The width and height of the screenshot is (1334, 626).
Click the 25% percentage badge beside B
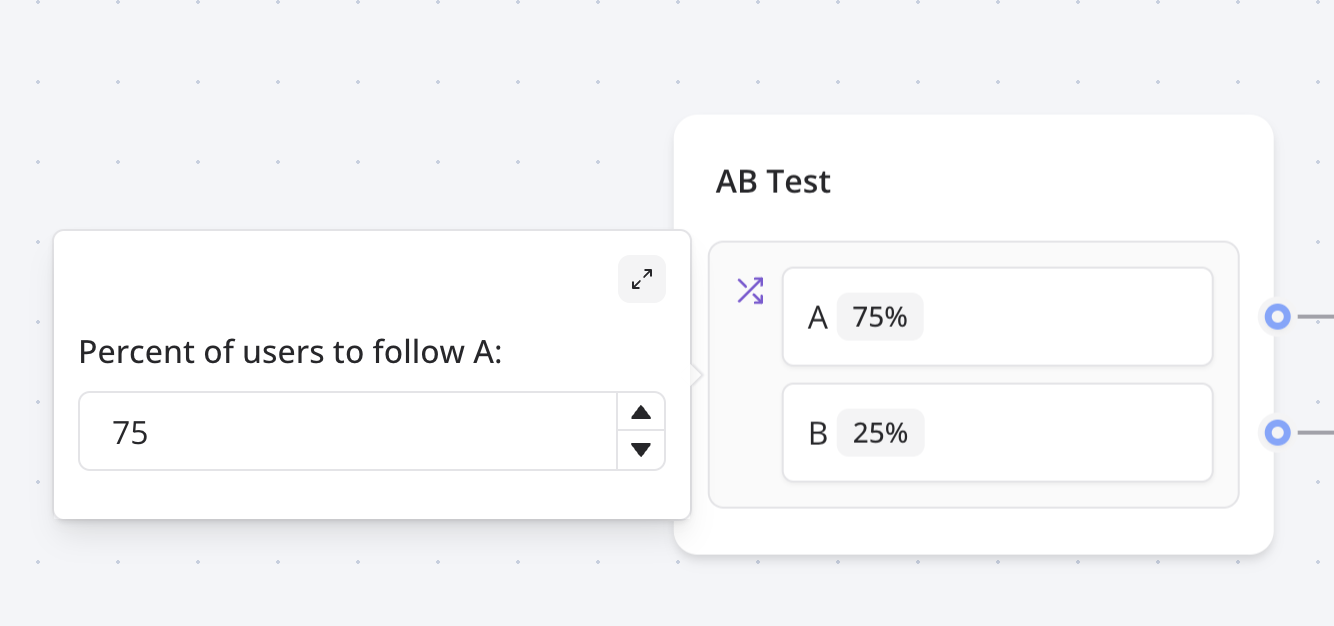pos(880,432)
